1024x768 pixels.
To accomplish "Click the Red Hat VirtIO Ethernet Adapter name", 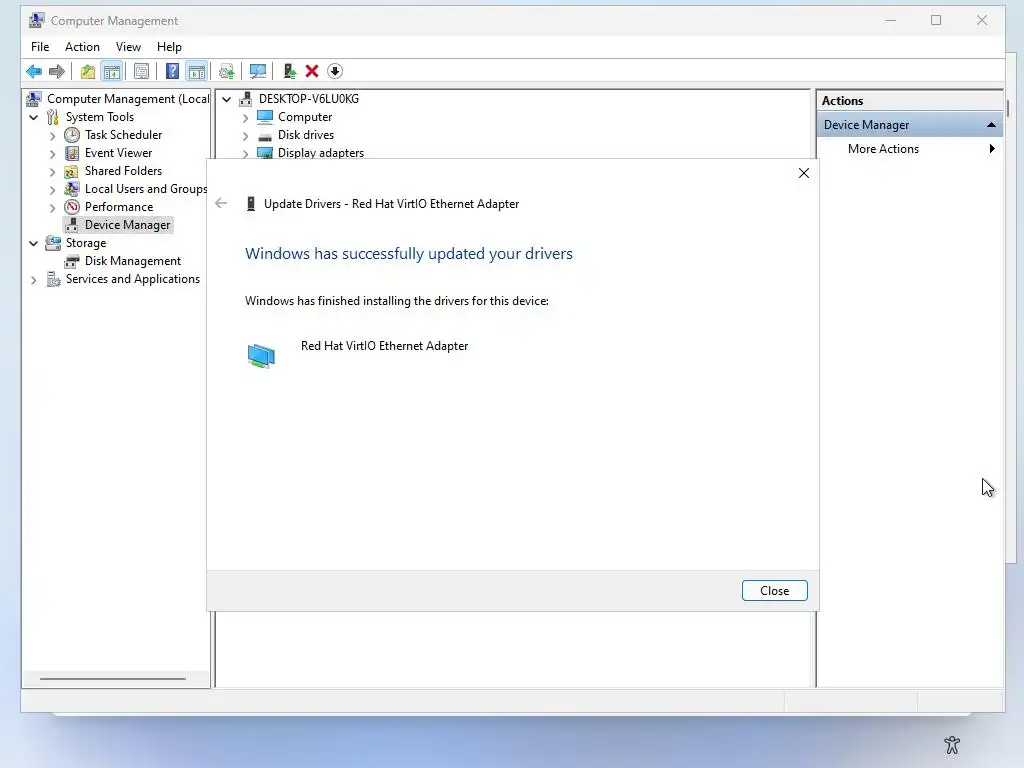I will (384, 345).
